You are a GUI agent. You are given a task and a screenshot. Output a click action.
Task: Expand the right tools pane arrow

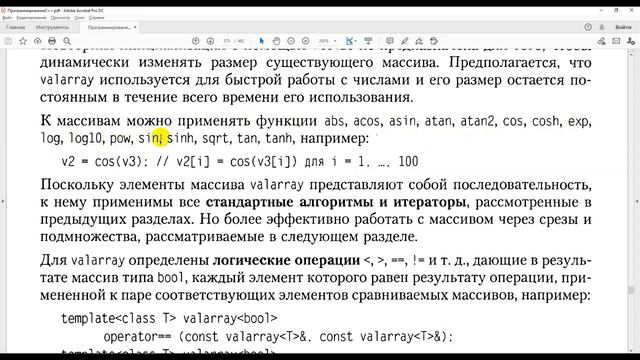point(637,201)
